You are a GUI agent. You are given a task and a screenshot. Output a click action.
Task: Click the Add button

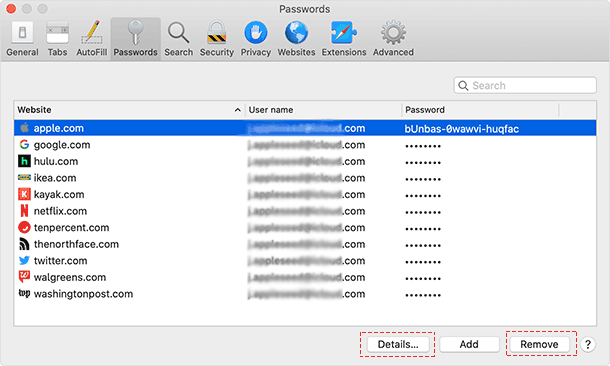pos(469,344)
